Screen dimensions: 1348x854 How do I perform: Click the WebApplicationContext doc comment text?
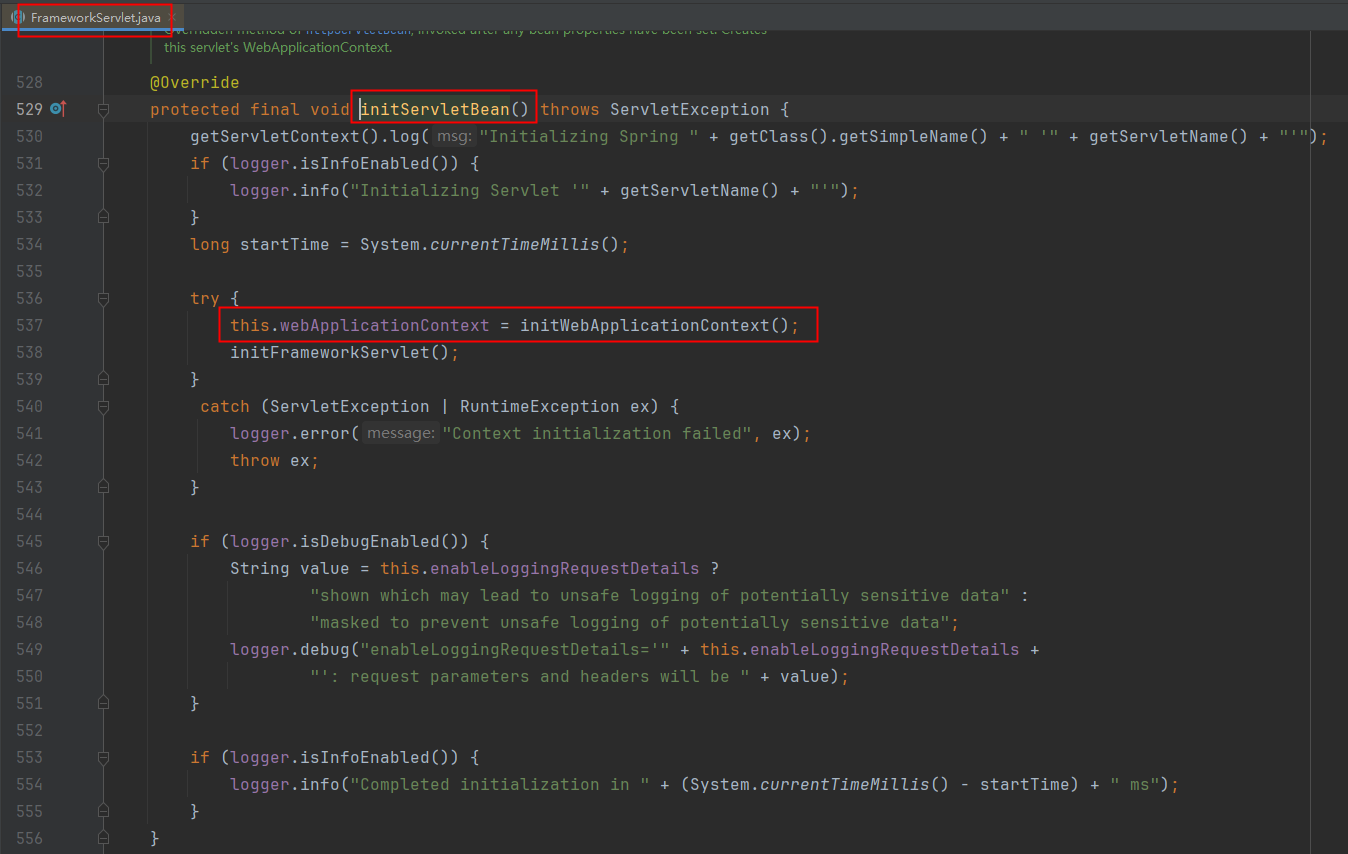coord(278,47)
